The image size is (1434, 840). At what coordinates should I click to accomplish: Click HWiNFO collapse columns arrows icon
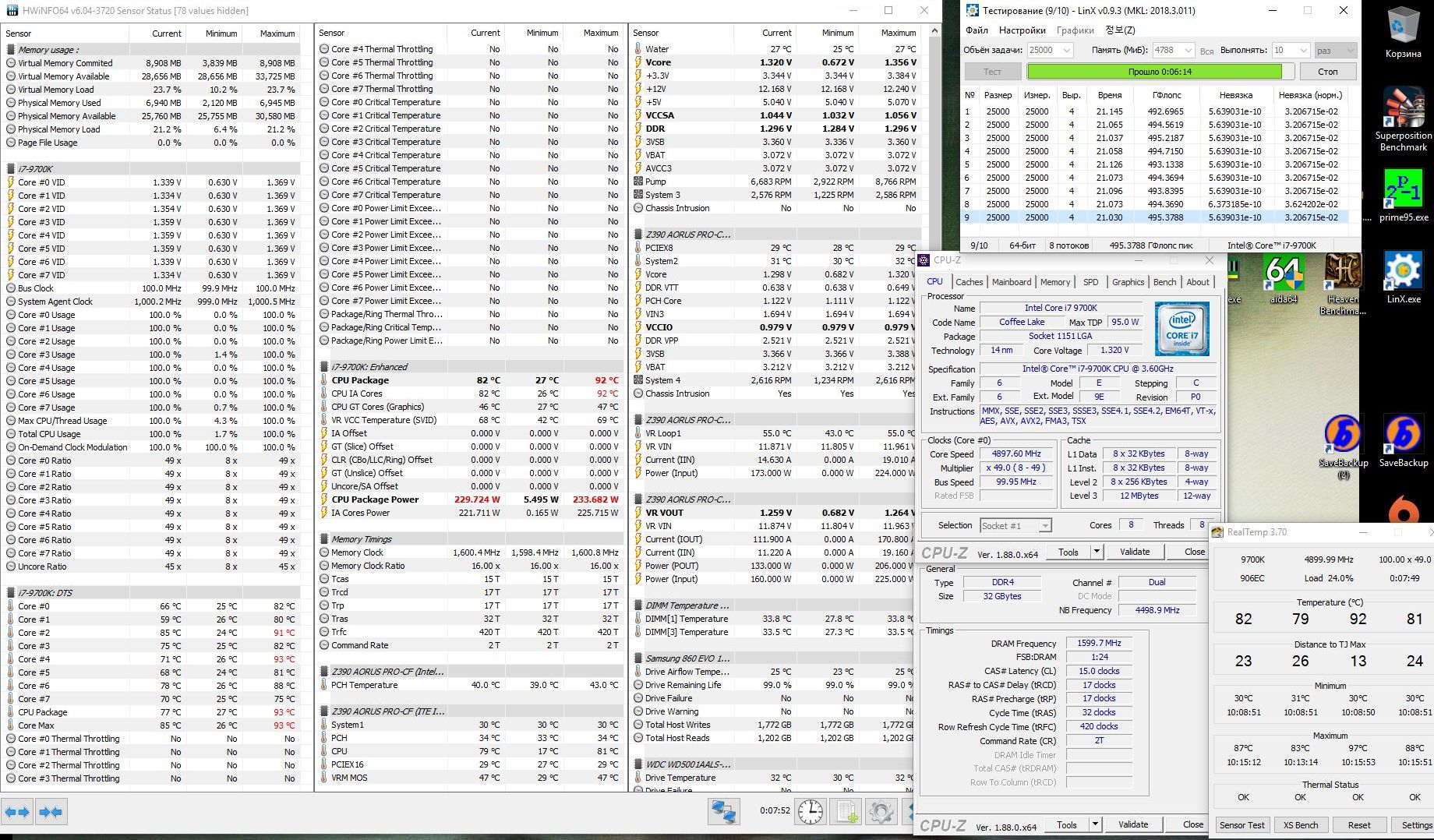51,812
